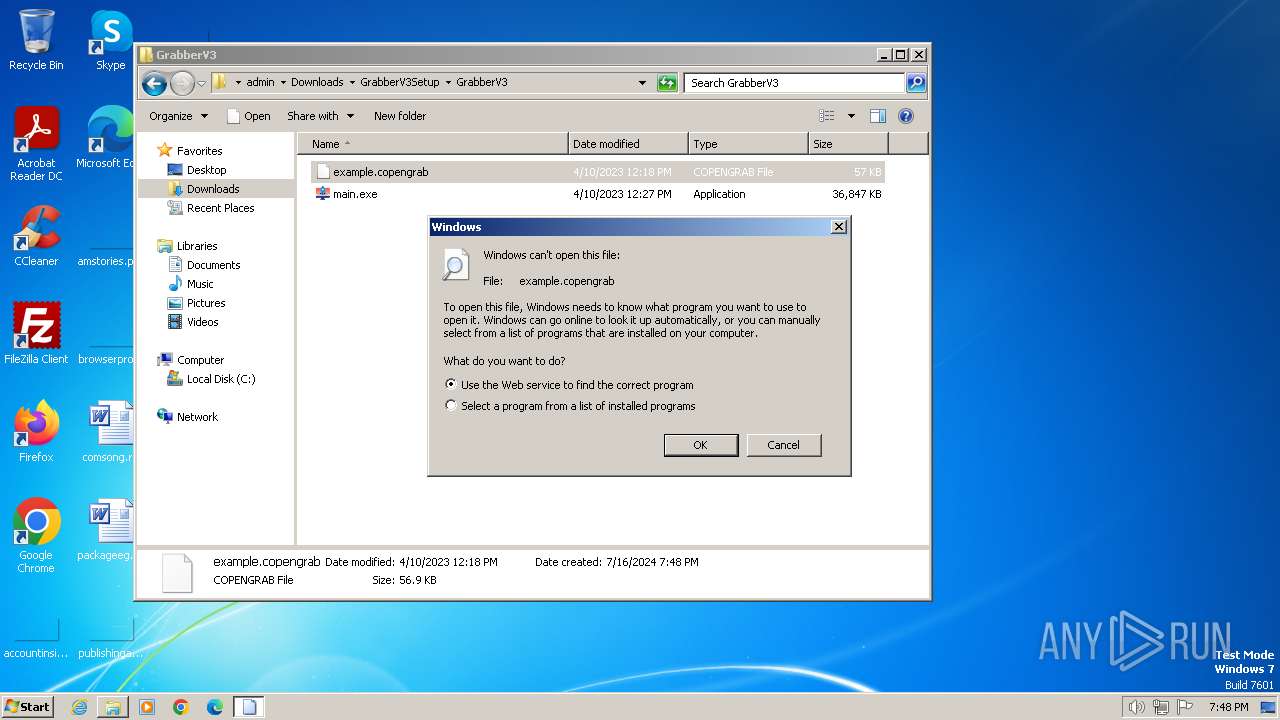Sort by the Size column header
This screenshot has height=720, width=1280.
pos(848,144)
